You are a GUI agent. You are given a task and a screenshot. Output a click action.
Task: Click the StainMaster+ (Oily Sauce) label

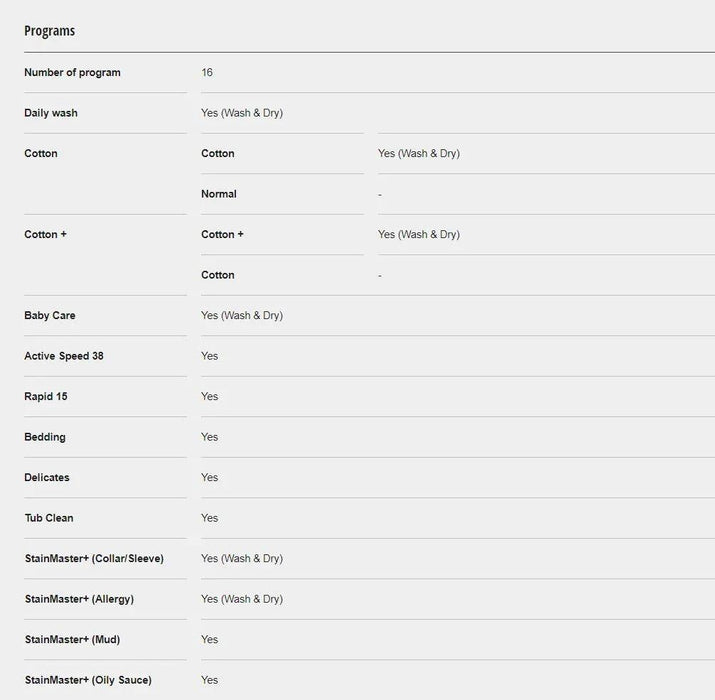point(88,680)
